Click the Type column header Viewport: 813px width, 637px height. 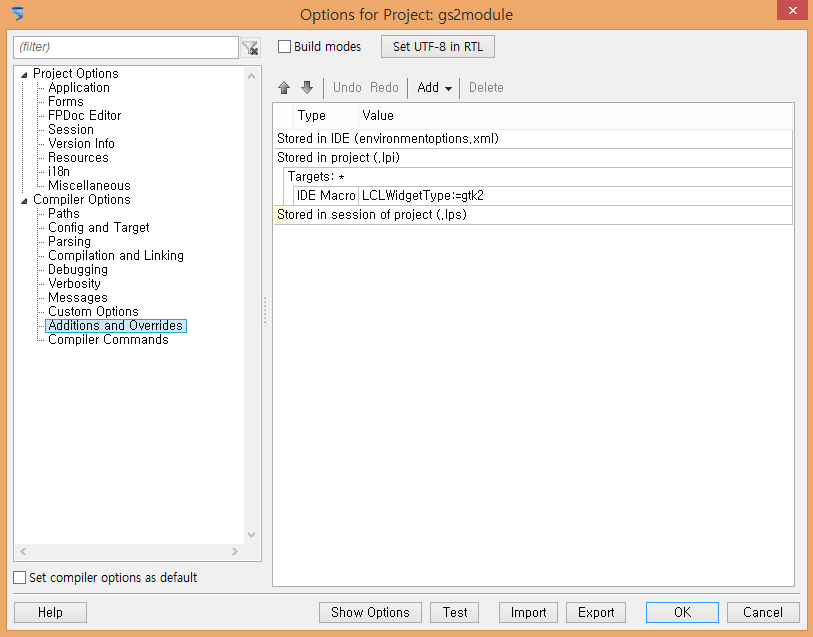(326, 116)
